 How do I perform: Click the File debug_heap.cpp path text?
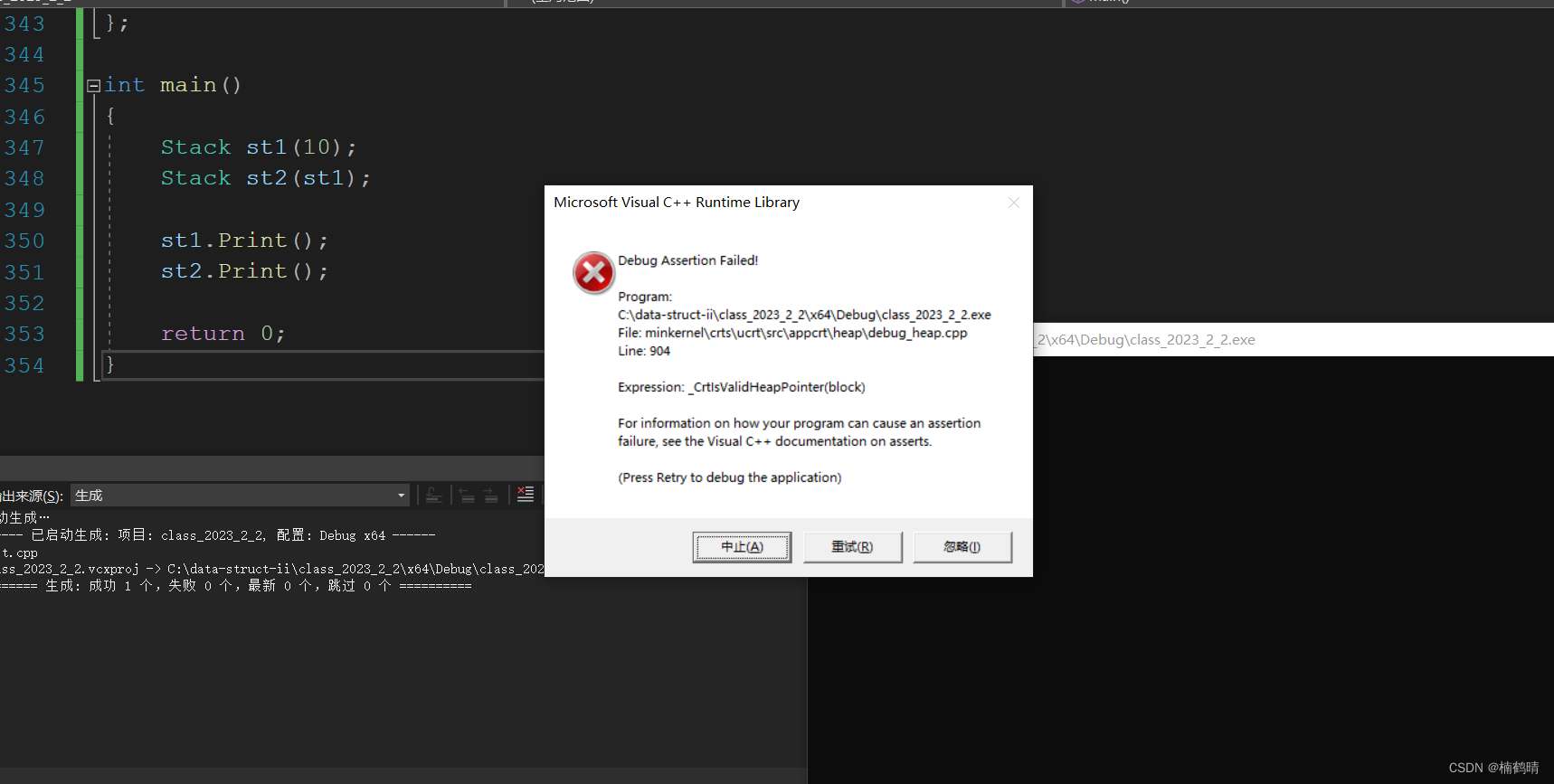click(792, 333)
